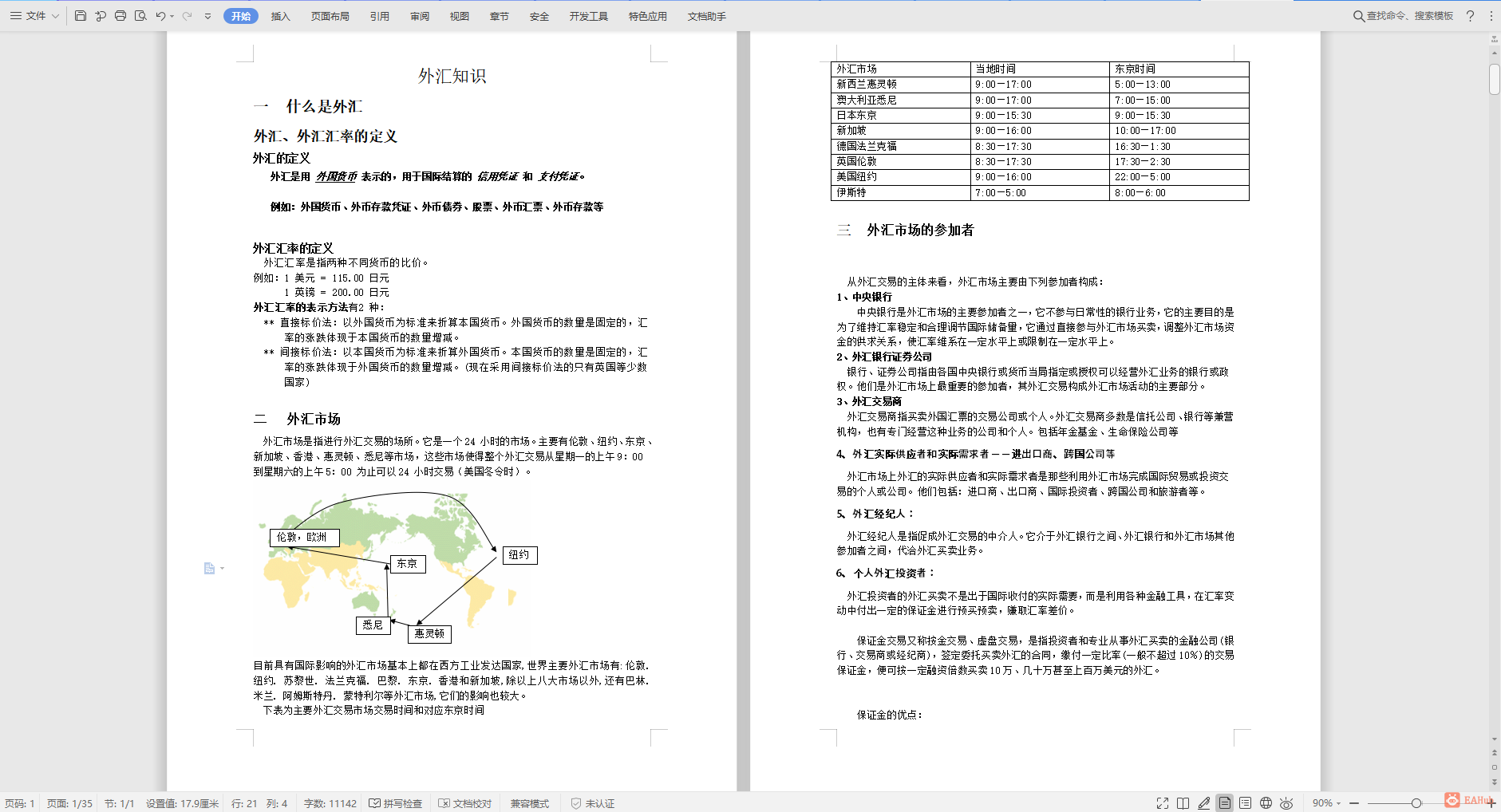The image size is (1501, 812).
Task: Click the word count 字数: 11142 indicator
Action: coord(330,803)
